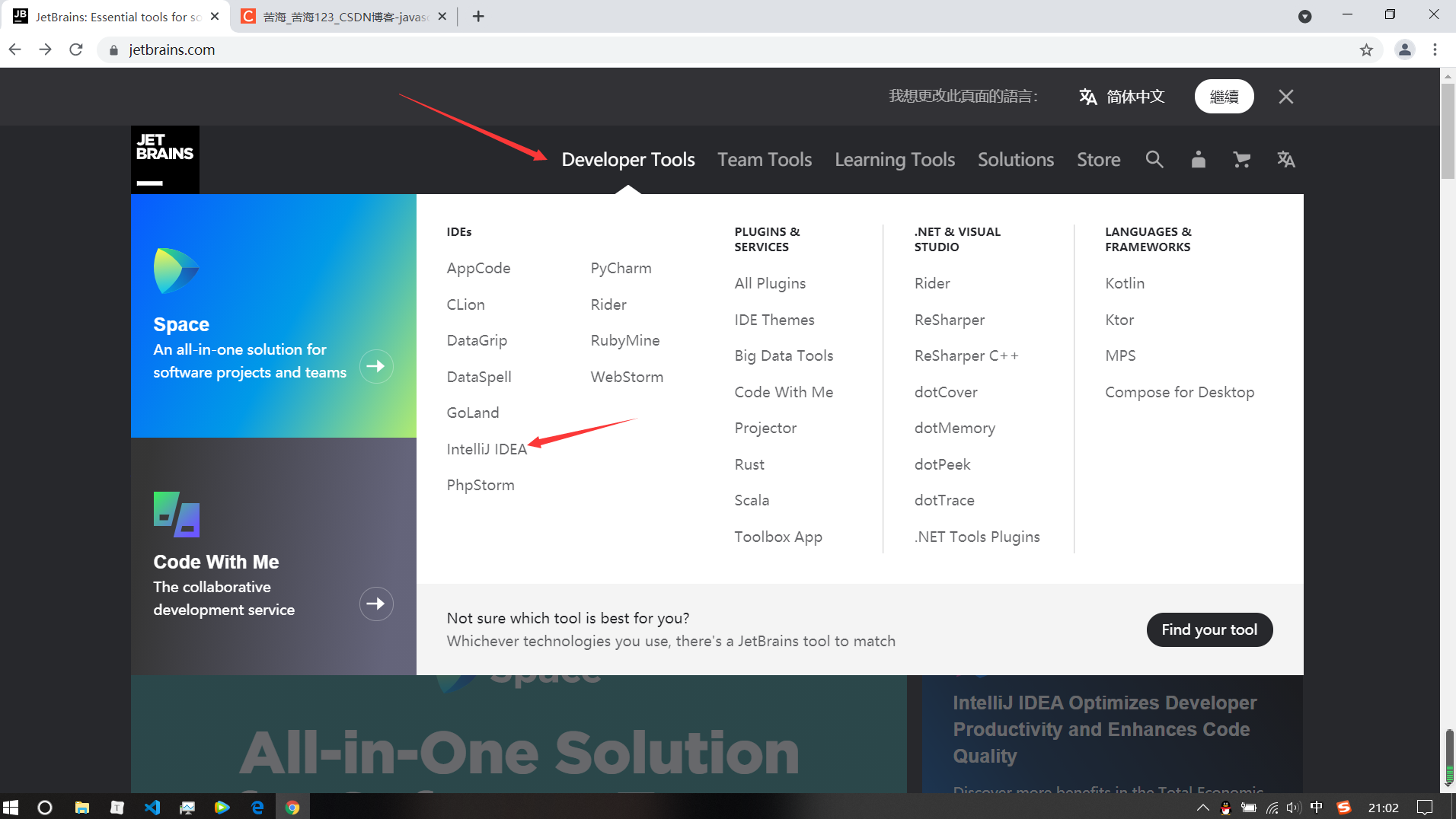Image resolution: width=1456 pixels, height=819 pixels.
Task: Open Windows notification center icon
Action: click(1425, 808)
